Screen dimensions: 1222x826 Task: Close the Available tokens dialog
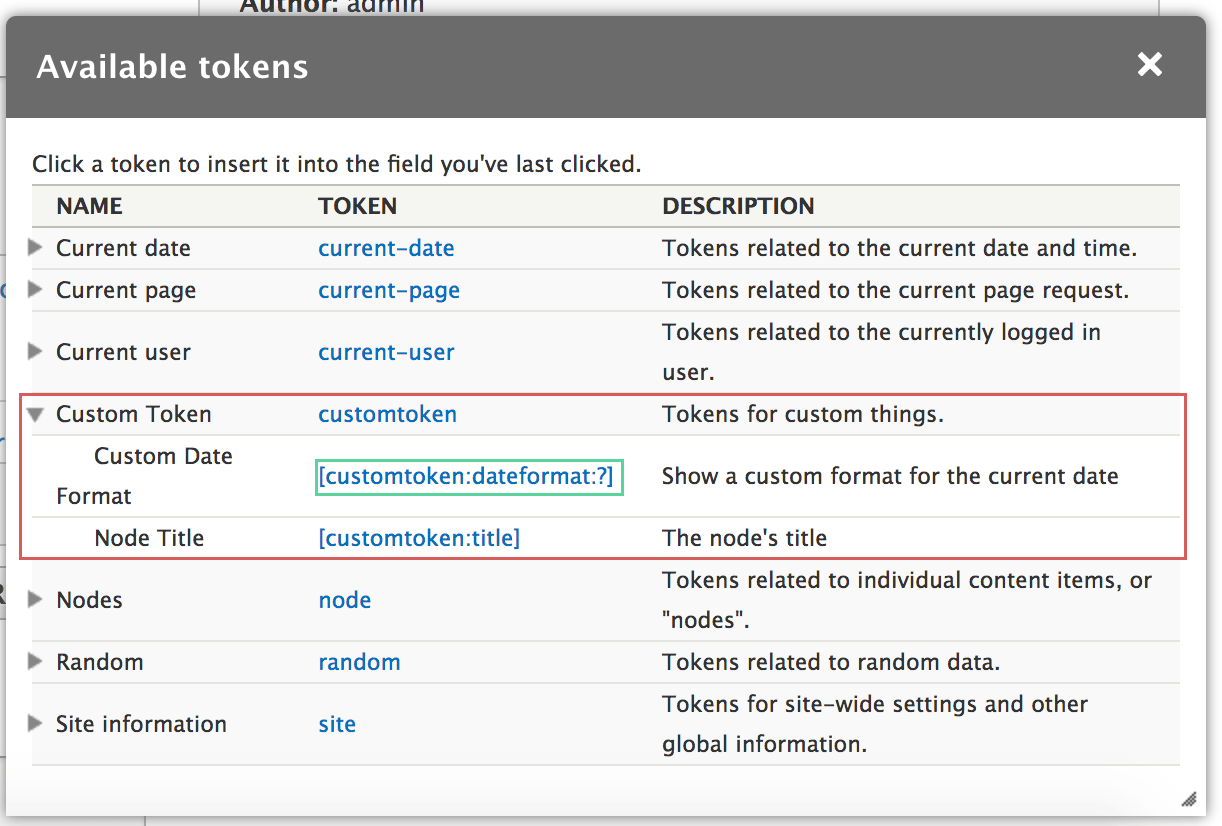coord(1150,65)
